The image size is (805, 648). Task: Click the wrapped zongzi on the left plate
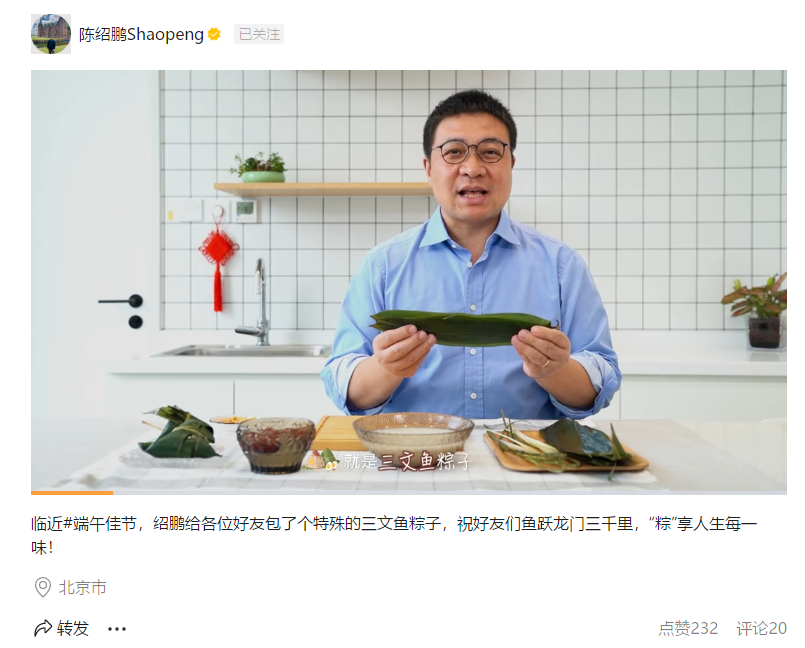click(x=180, y=432)
